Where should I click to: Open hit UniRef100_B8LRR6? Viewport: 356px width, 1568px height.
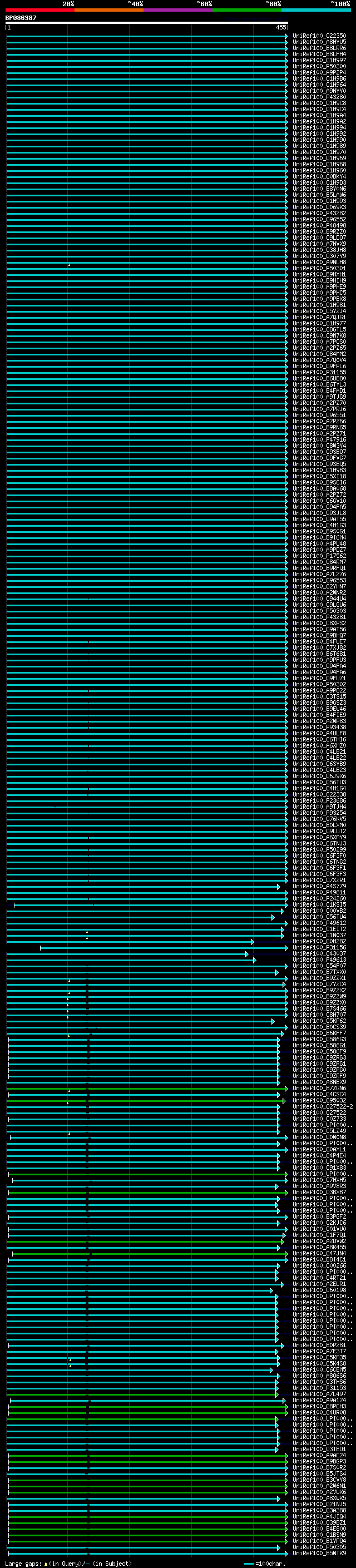pos(319,48)
